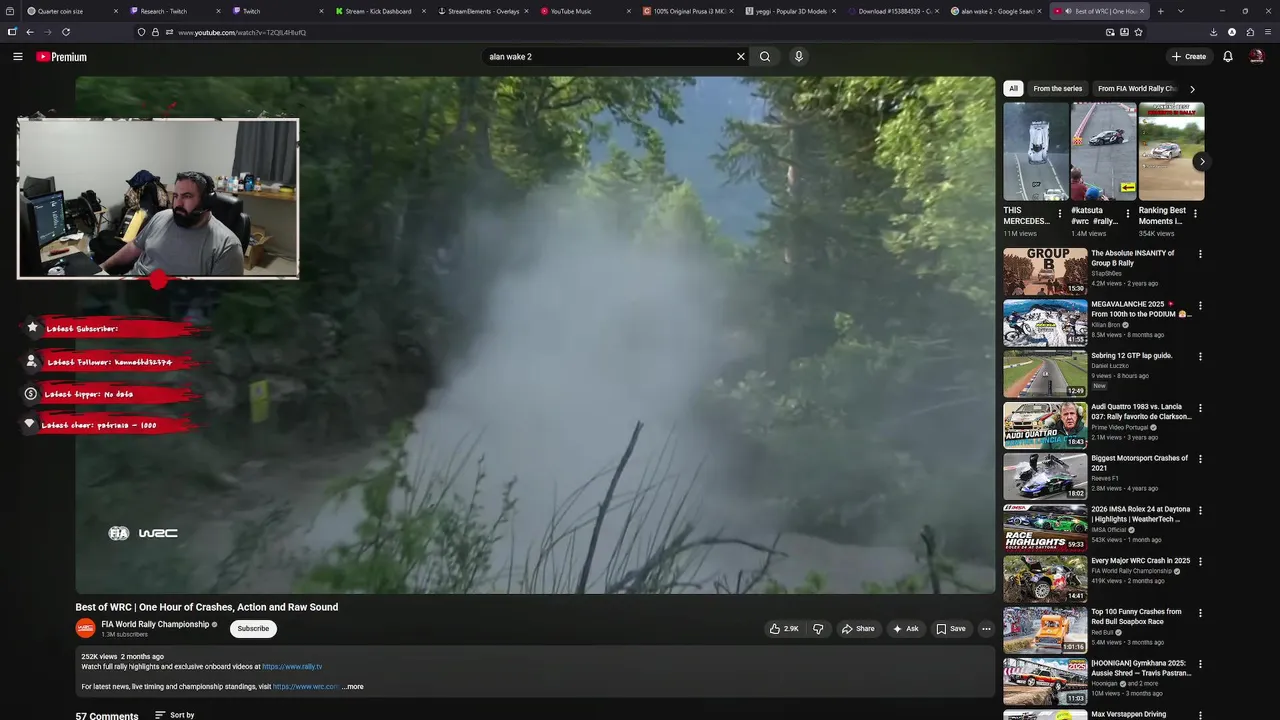Open options for 'MEGAVALANCHE 2025' video
Image resolution: width=1280 pixels, height=720 pixels.
[x=1200, y=306]
